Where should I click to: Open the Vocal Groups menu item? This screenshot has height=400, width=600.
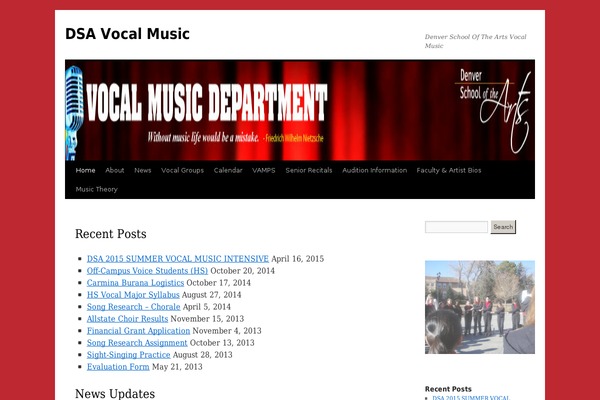click(x=183, y=170)
